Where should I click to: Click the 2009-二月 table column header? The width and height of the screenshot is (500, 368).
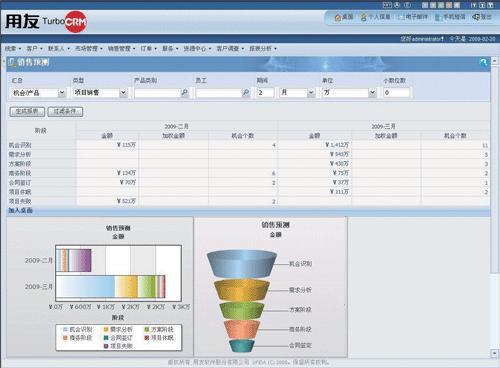pyautogui.click(x=177, y=127)
